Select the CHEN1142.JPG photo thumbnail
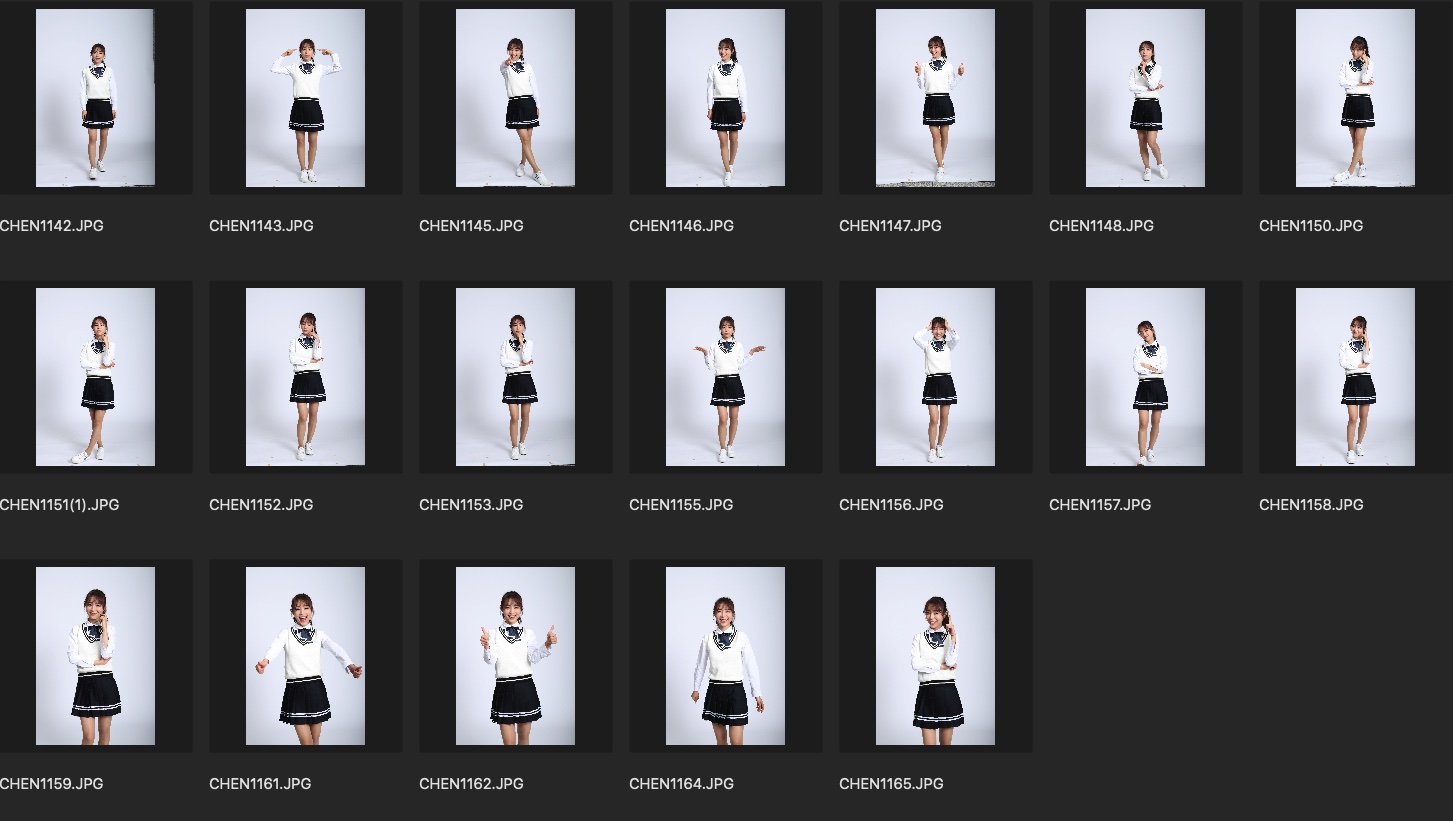Viewport: 1453px width, 821px height. (x=95, y=98)
